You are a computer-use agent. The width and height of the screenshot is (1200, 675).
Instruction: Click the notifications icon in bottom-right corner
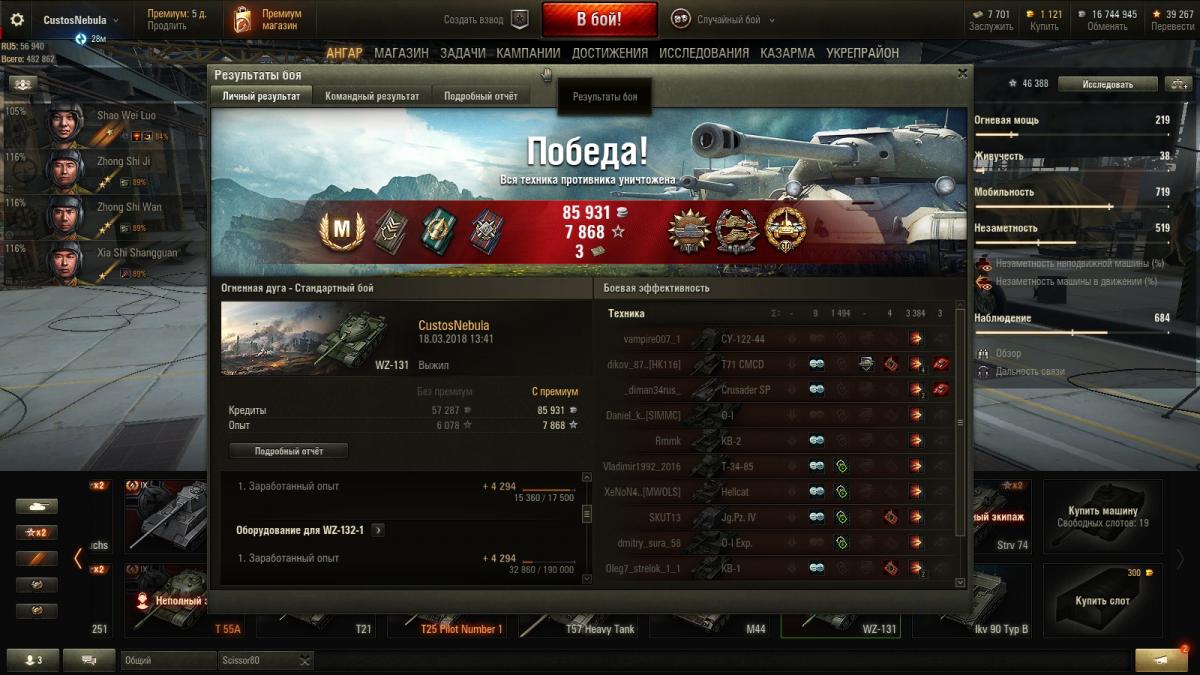click(x=1161, y=660)
